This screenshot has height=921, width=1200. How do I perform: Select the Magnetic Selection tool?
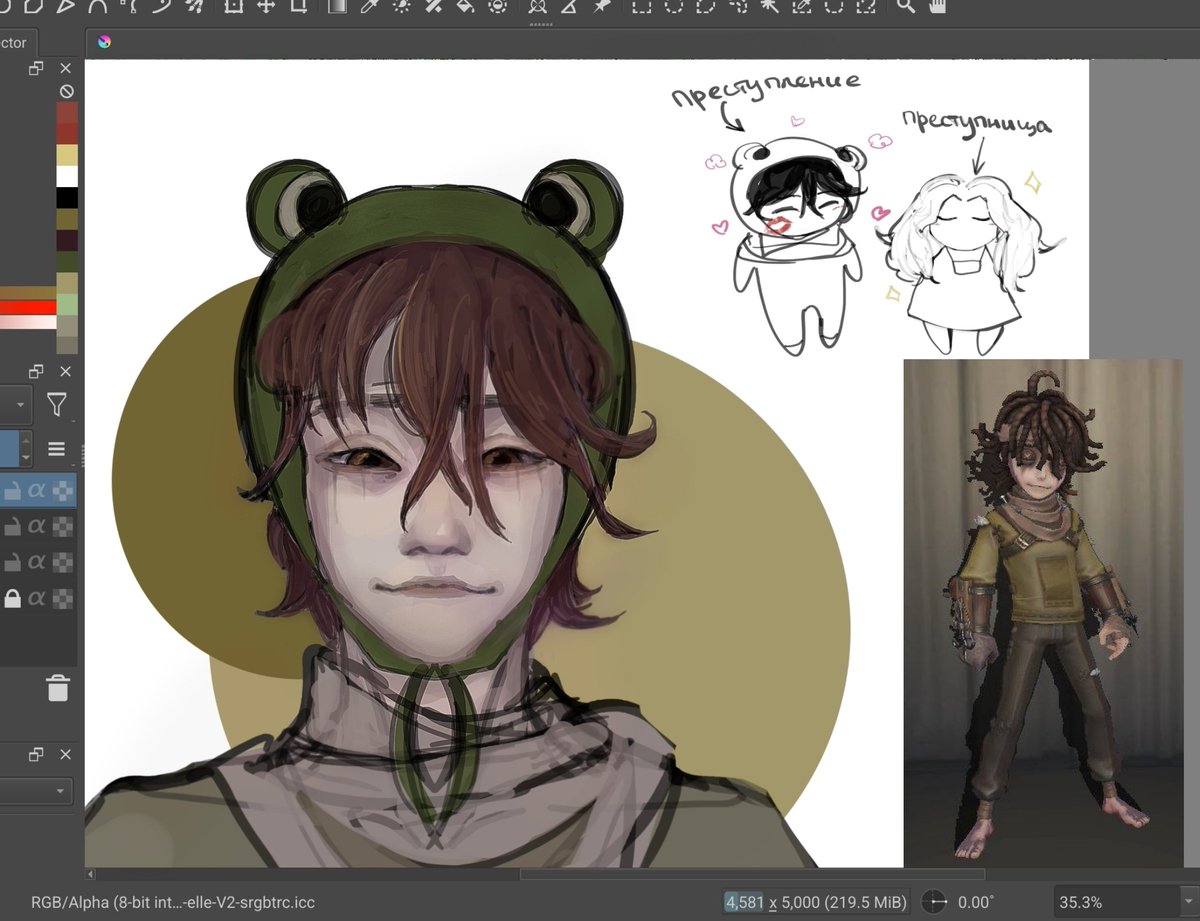coord(866,6)
